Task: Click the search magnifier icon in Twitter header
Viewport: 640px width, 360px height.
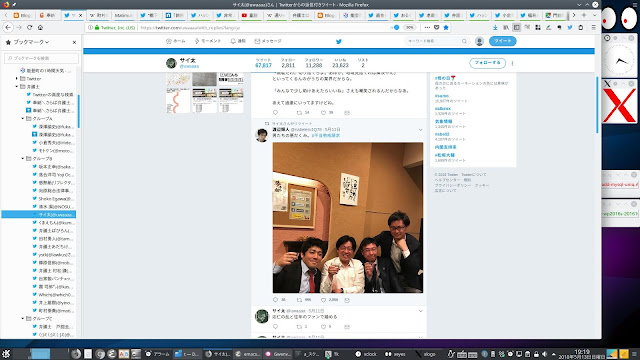Action: pos(464,41)
